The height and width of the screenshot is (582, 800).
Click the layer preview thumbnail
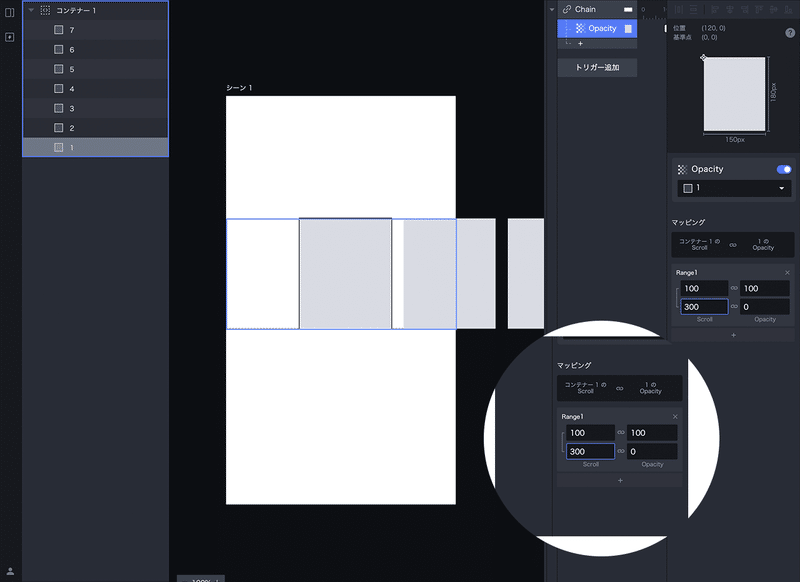coord(734,94)
